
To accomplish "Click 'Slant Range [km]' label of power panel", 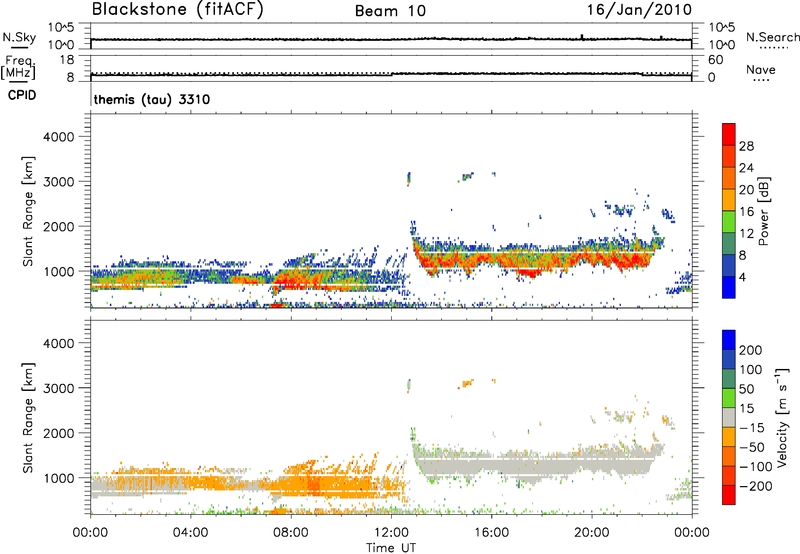I will pos(29,211).
